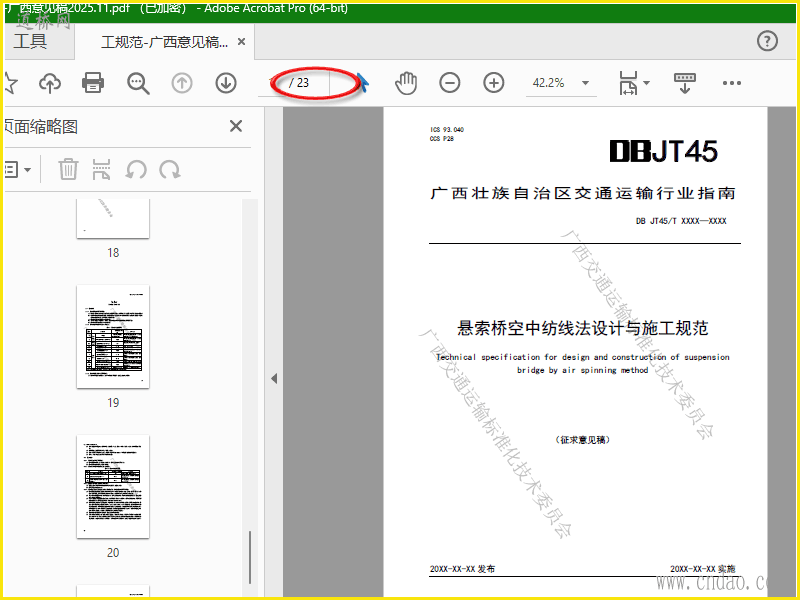Click the DBJT45 heading text
Image resolution: width=800 pixels, height=600 pixels.
point(664,152)
